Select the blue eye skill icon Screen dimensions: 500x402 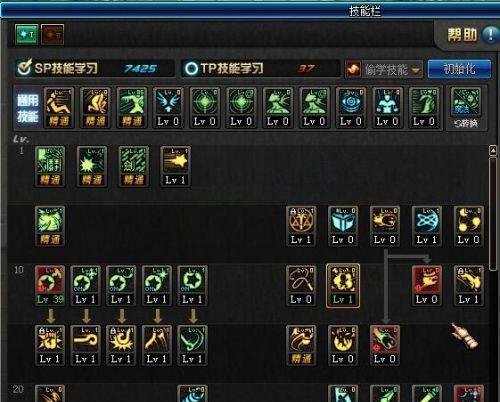tap(351, 108)
